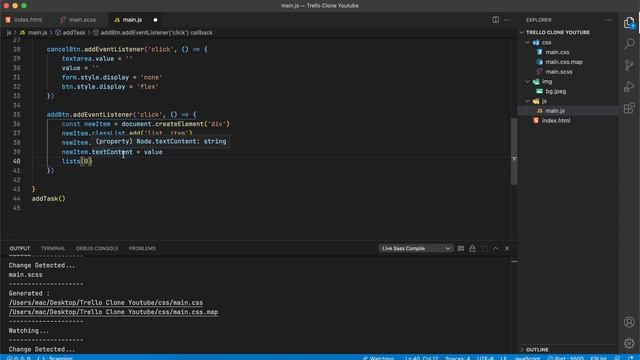The height and width of the screenshot is (360, 640).
Task: Click the editor vertical scrollbar thumb
Action: pos(514,151)
